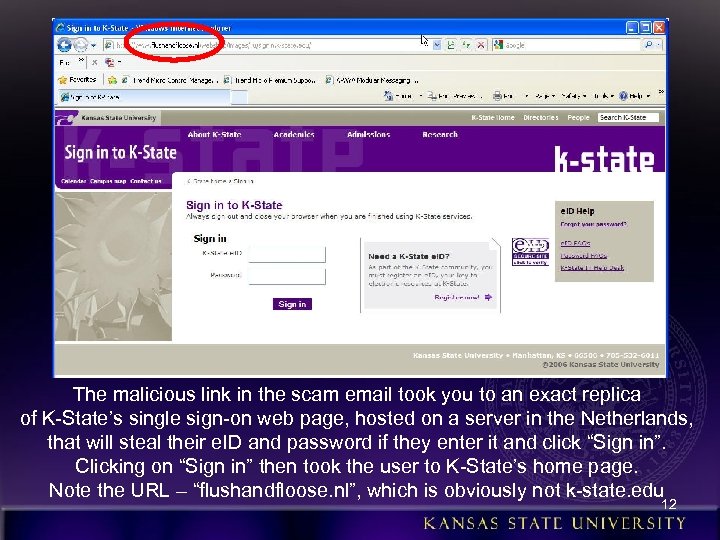Click the magnifier search button

pos(648,45)
